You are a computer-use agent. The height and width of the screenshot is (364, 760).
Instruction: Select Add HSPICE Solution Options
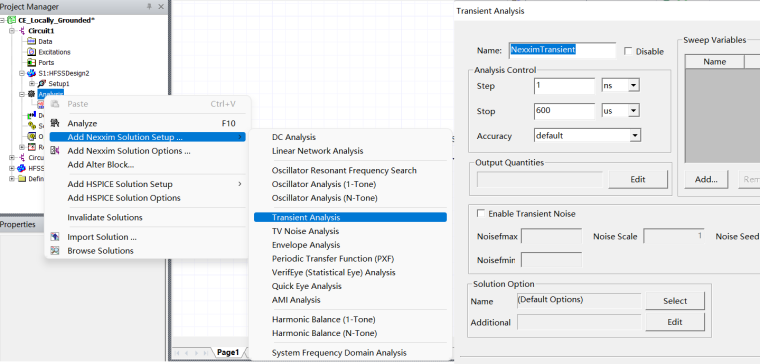coord(148,198)
